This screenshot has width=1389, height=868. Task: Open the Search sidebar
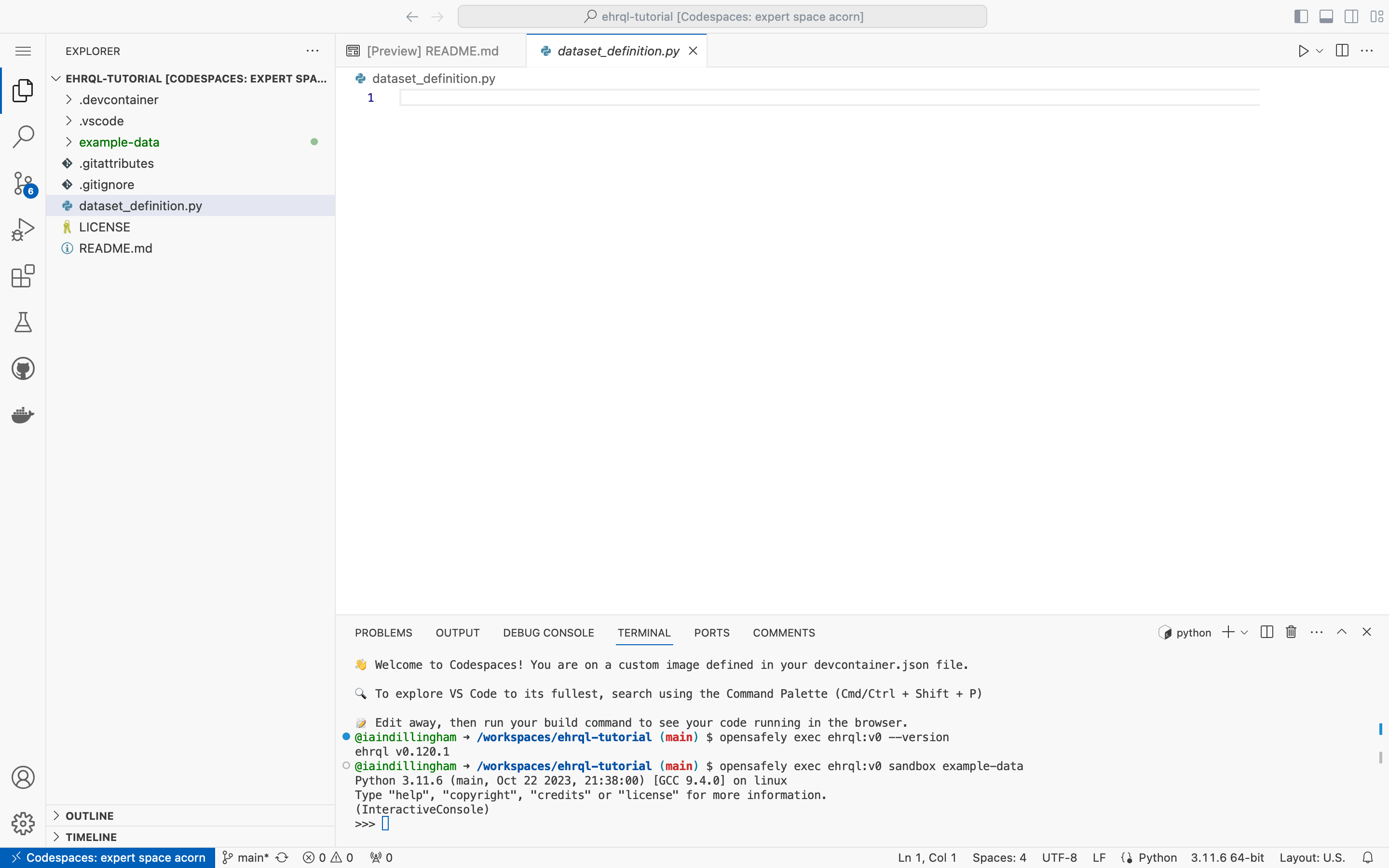(x=23, y=136)
